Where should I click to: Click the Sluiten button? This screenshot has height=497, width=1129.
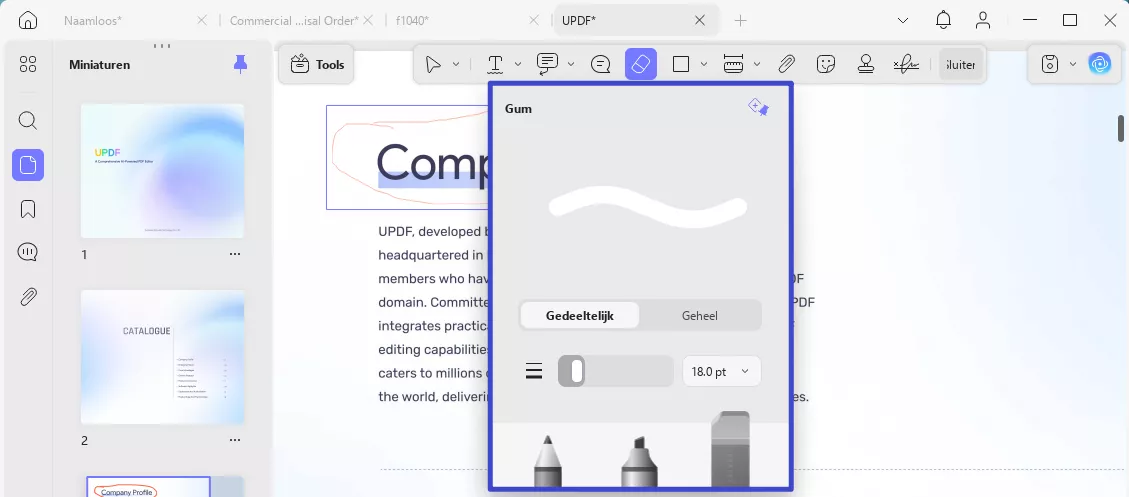click(961, 64)
